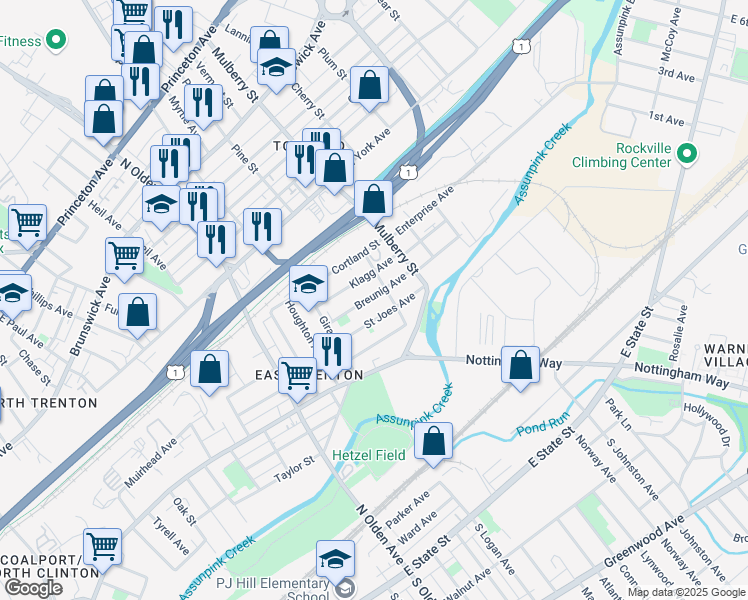748x600 pixels.
Task: Click the Chase St street label
Action: pos(34,368)
